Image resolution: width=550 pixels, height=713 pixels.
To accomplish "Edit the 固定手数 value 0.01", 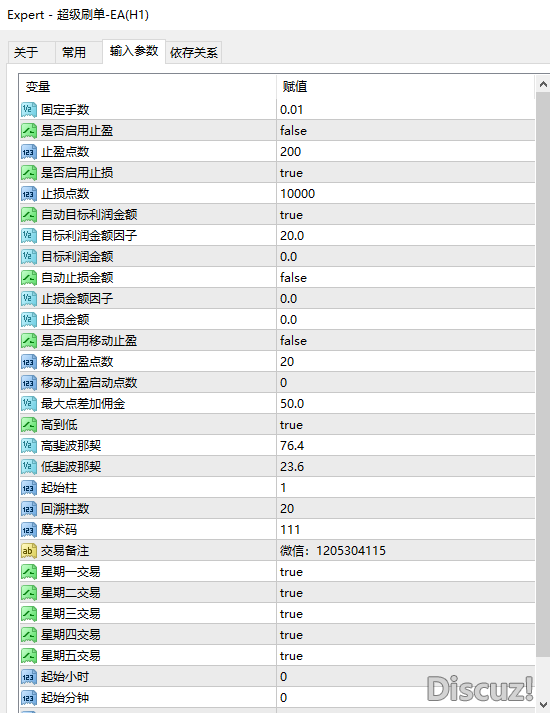I will 405,110.
